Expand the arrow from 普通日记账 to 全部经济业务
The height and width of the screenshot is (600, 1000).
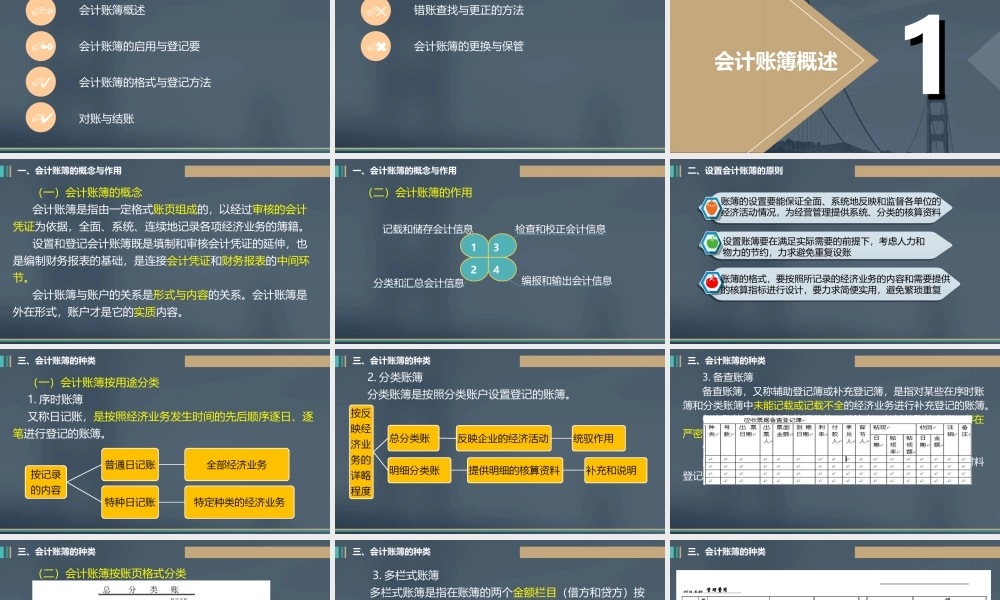point(168,464)
